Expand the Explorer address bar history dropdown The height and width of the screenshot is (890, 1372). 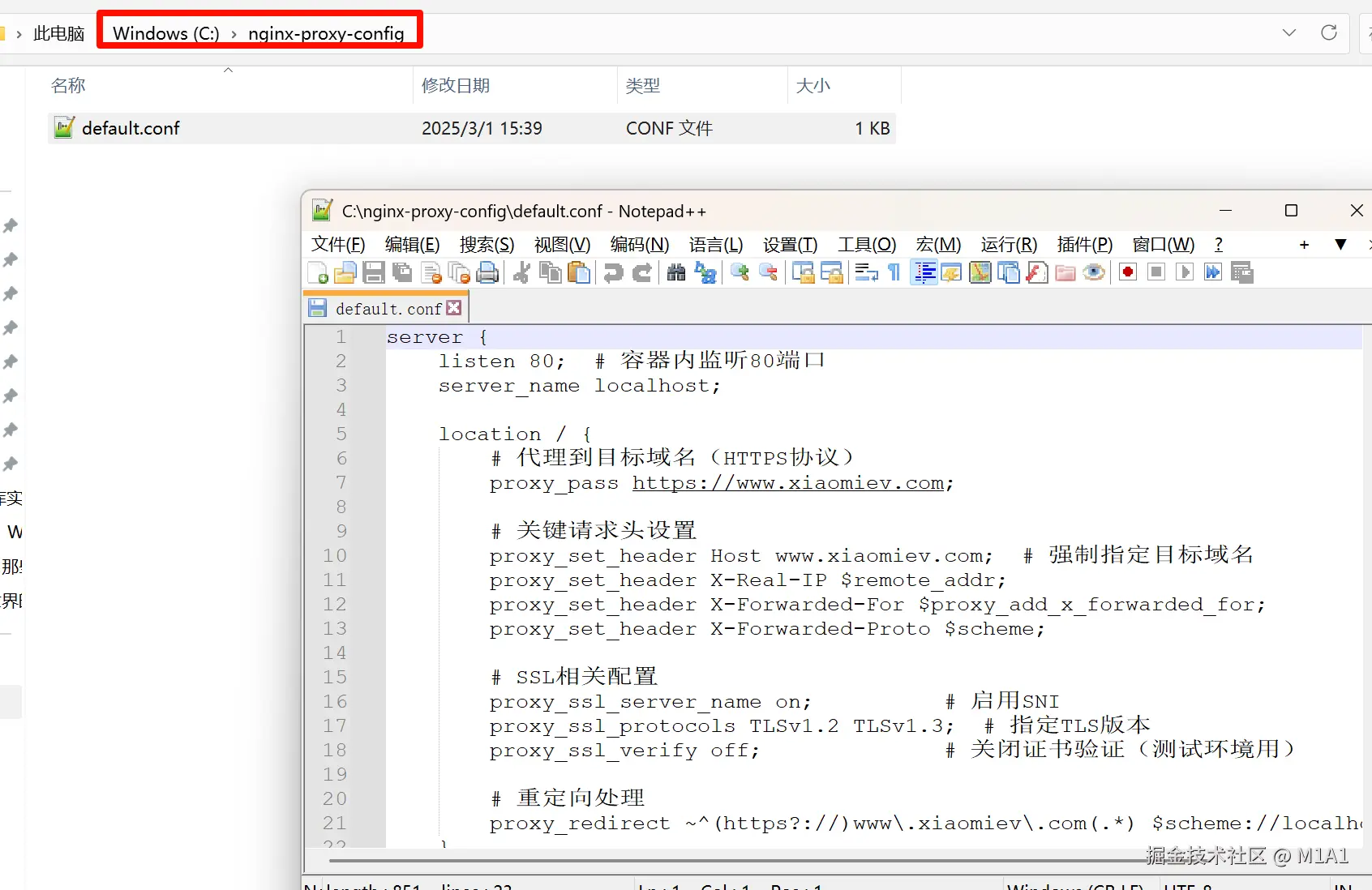tap(1289, 32)
